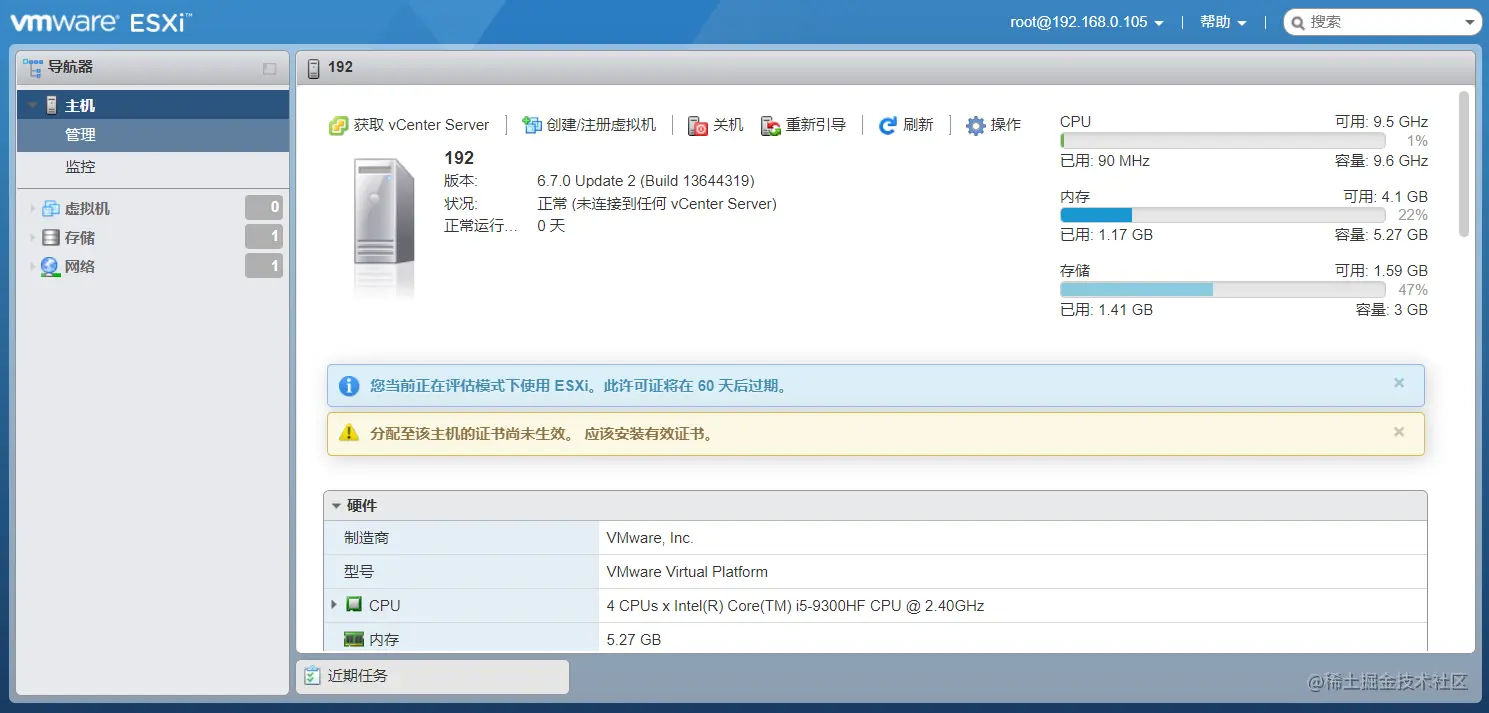Expand the 虚拟机 tree node arrow

[32, 209]
